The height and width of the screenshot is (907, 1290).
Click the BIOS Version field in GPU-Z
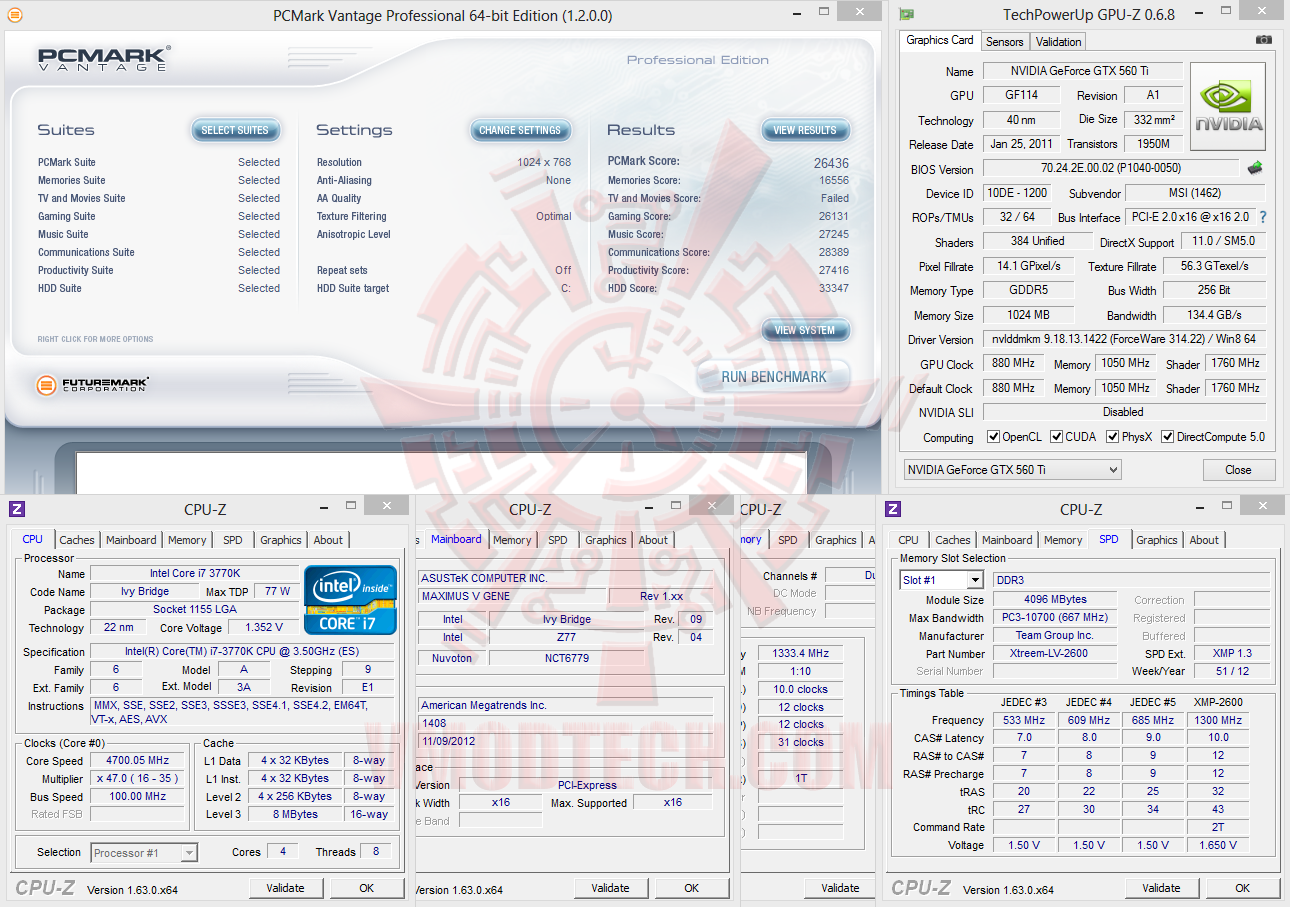point(1111,169)
